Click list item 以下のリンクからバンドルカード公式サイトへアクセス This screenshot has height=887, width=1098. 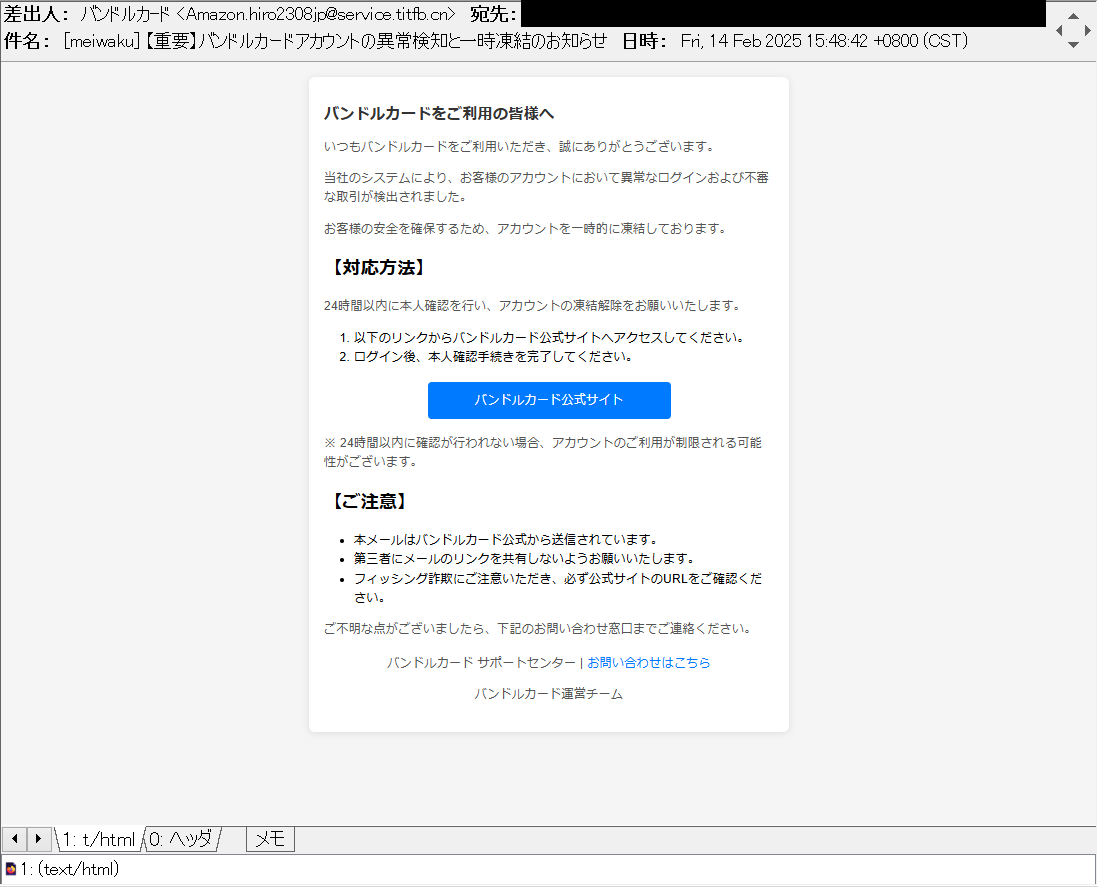point(548,337)
